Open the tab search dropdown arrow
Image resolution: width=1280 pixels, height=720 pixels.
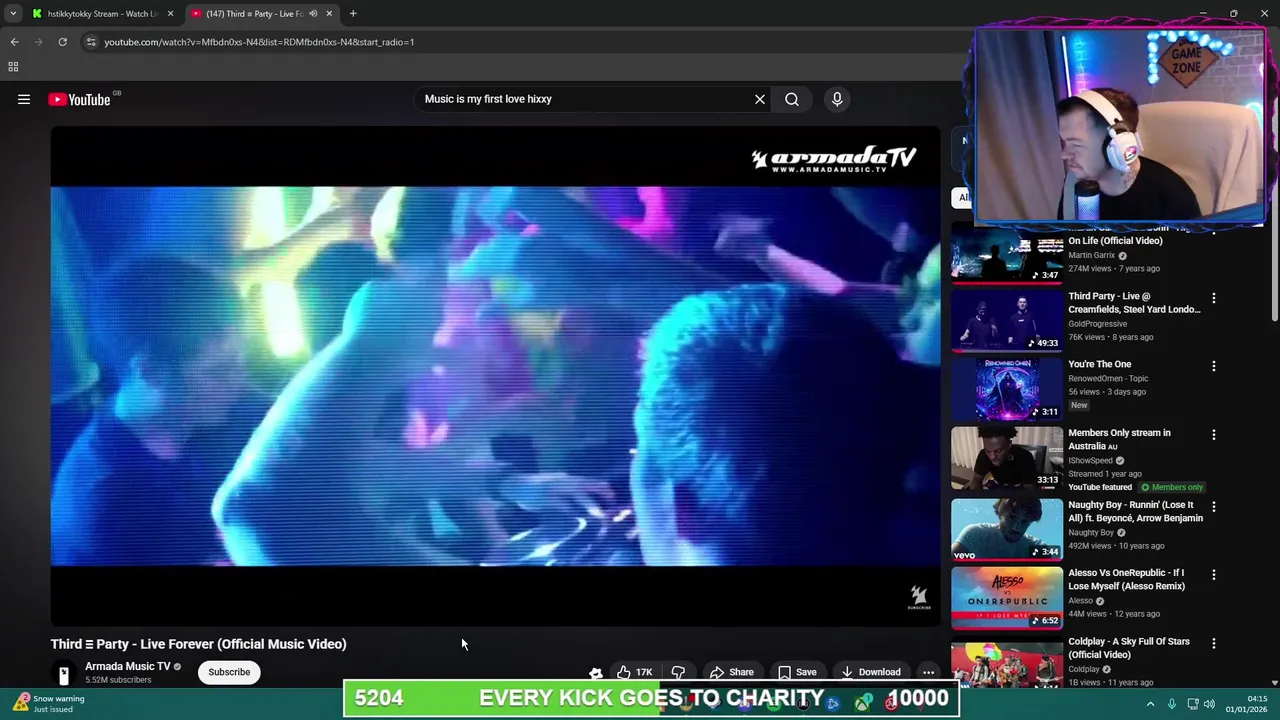(13, 14)
